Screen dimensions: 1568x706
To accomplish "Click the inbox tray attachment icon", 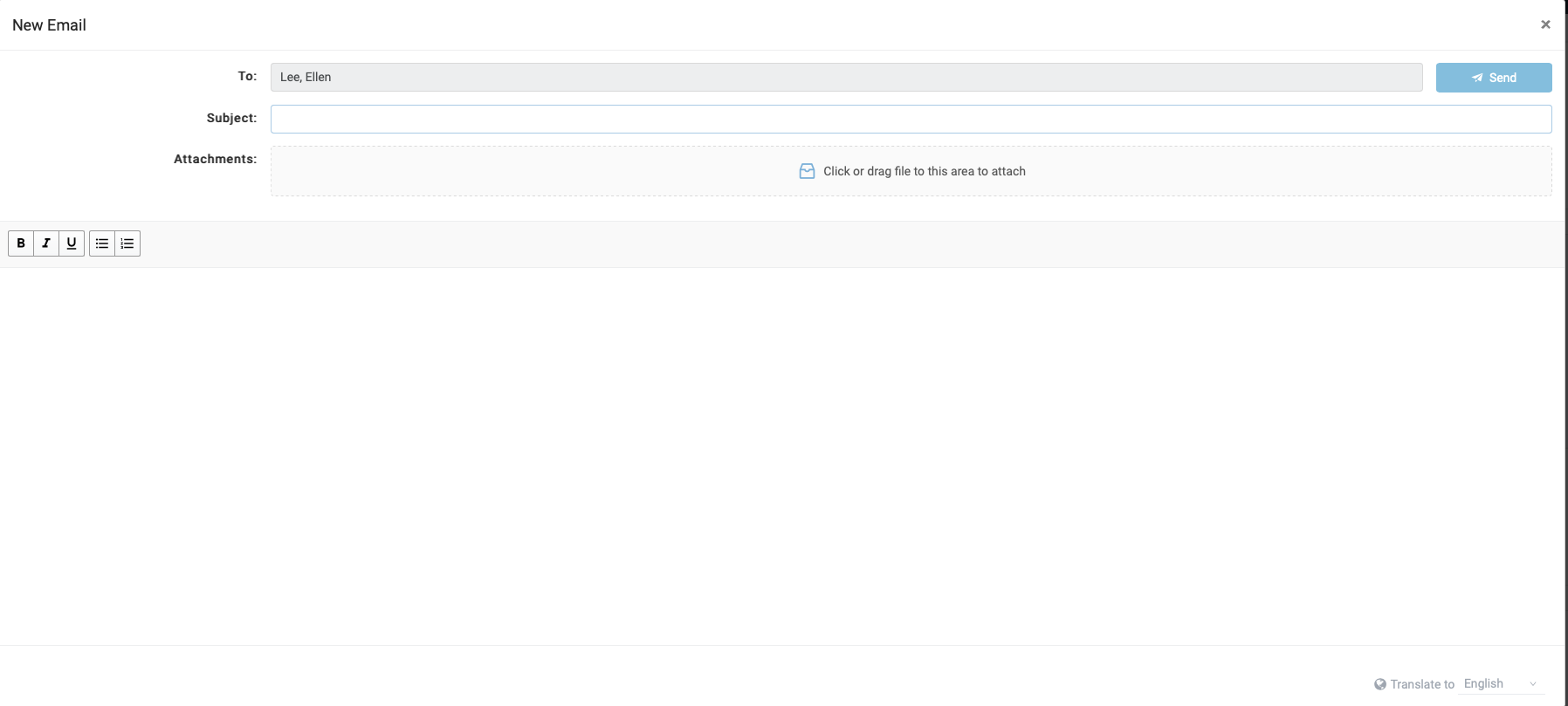I will (x=808, y=171).
